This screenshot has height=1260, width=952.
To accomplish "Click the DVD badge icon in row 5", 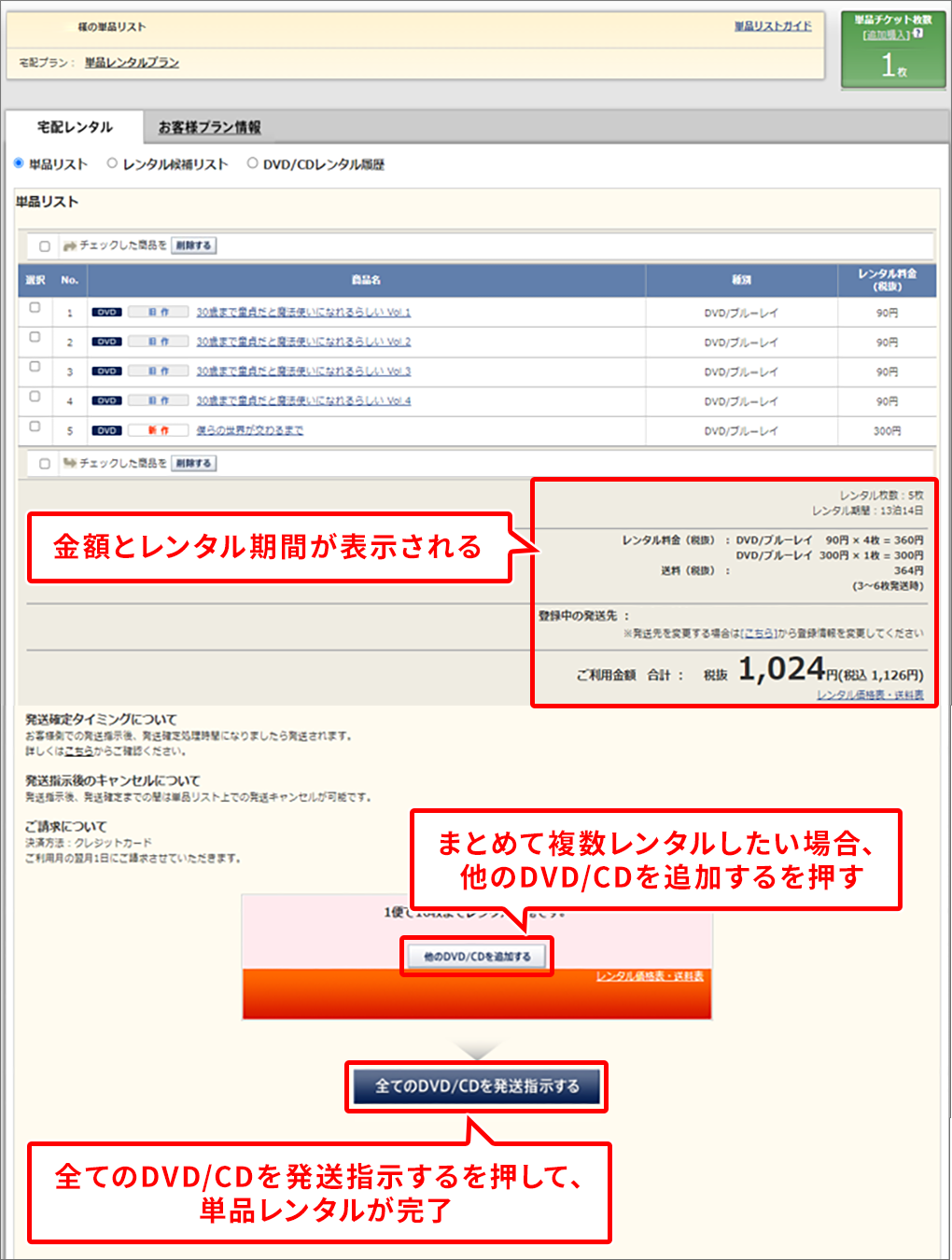I will coord(106,431).
